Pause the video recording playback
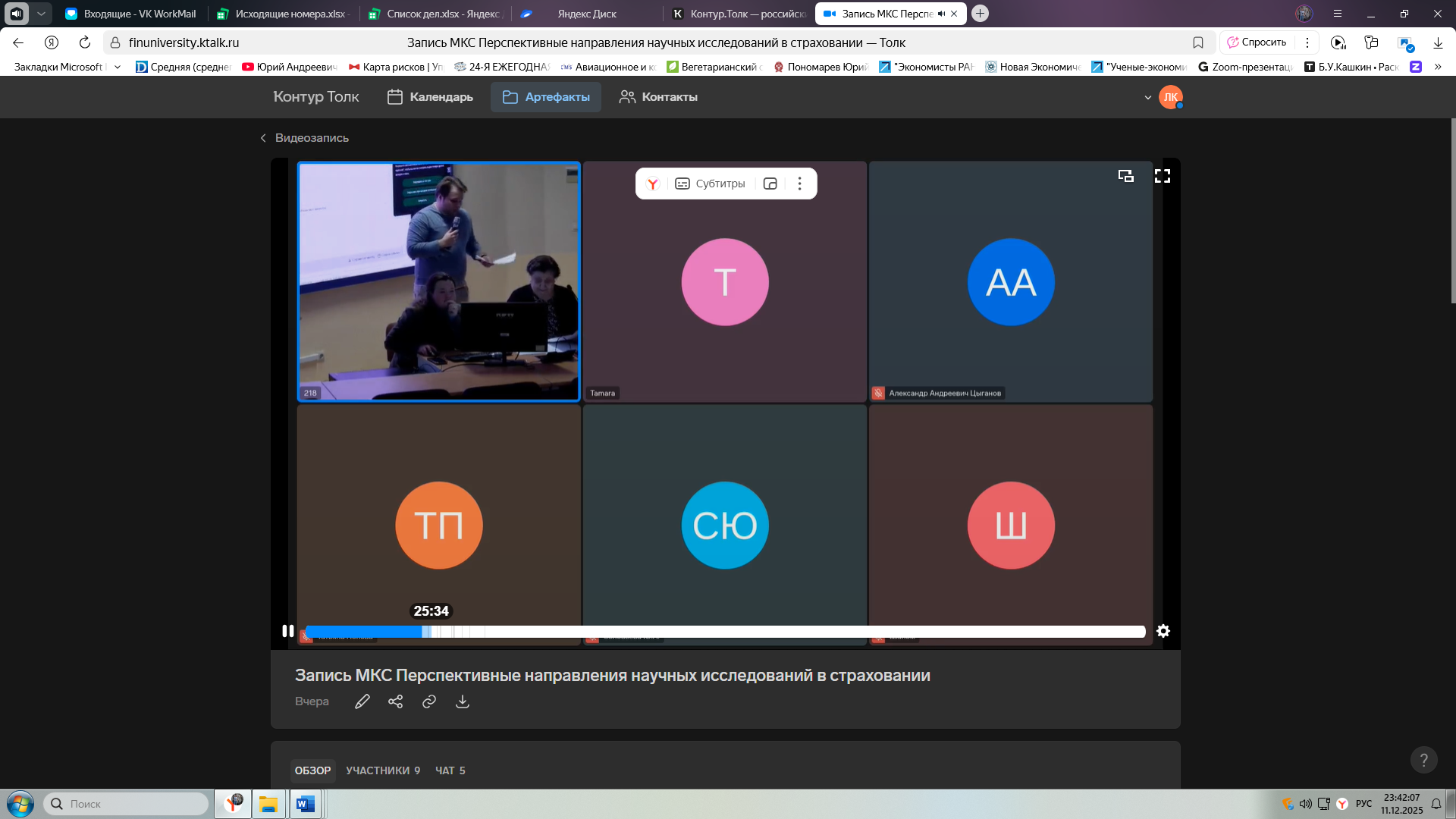1456x819 pixels. 287,631
